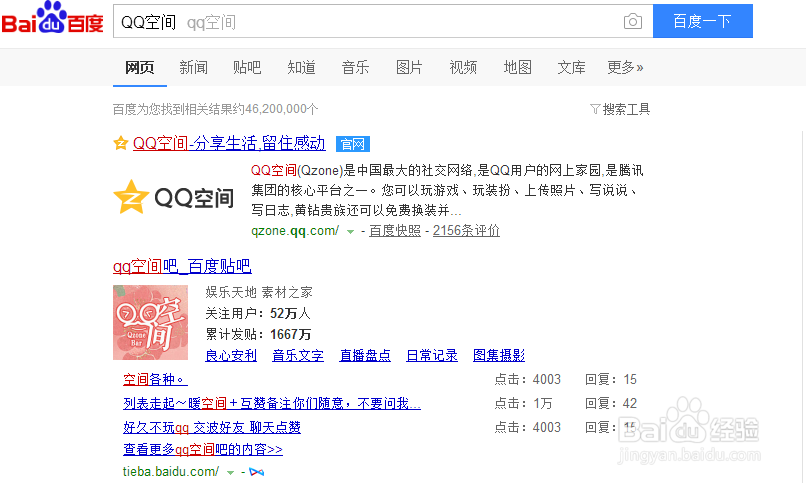The height and width of the screenshot is (483, 806).
Task: Click into the search input field
Action: (383, 21)
